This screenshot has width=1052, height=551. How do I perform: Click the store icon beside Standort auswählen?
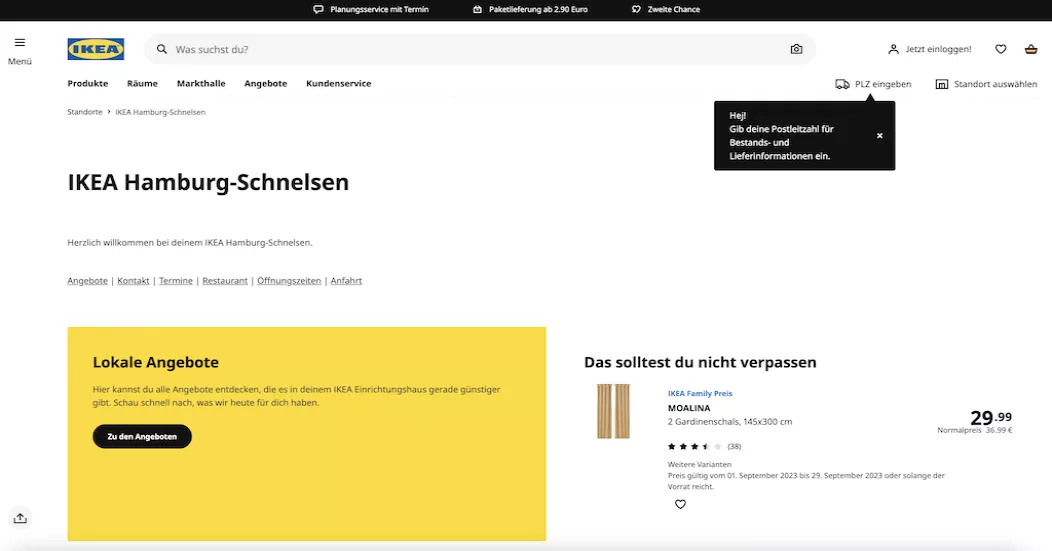(x=942, y=84)
